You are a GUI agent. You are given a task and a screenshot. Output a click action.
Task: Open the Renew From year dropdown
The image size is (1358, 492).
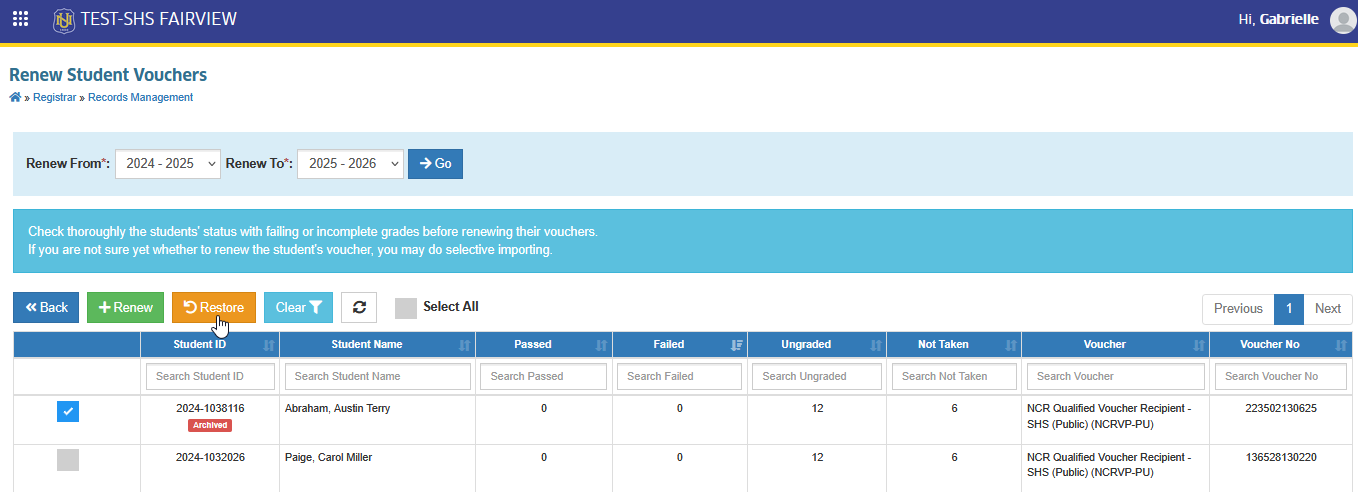coord(168,164)
